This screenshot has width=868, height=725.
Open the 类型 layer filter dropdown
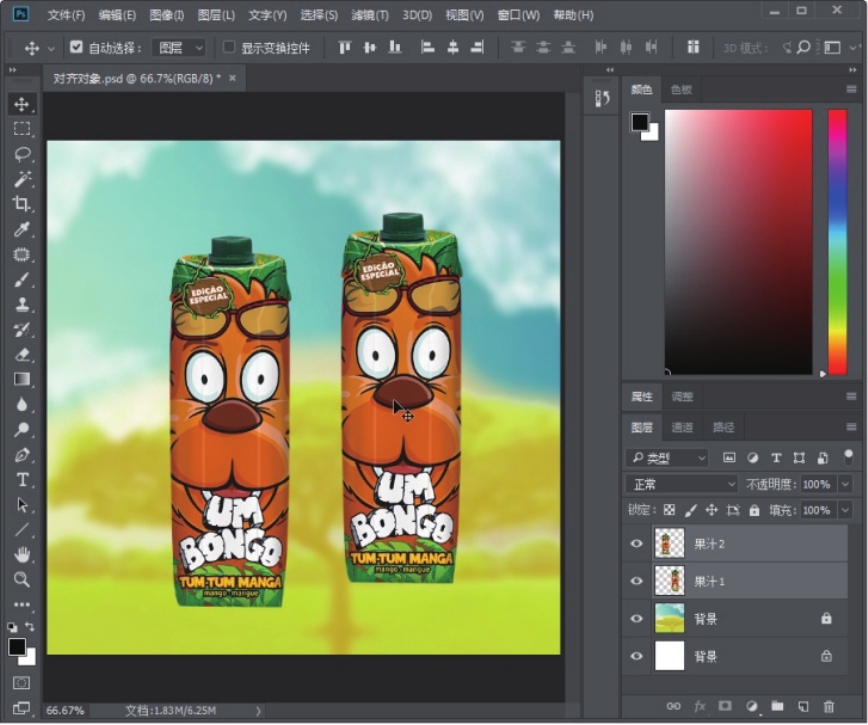tap(667, 458)
